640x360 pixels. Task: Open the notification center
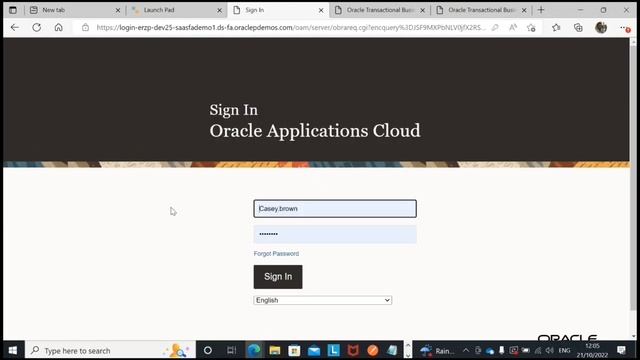point(621,350)
